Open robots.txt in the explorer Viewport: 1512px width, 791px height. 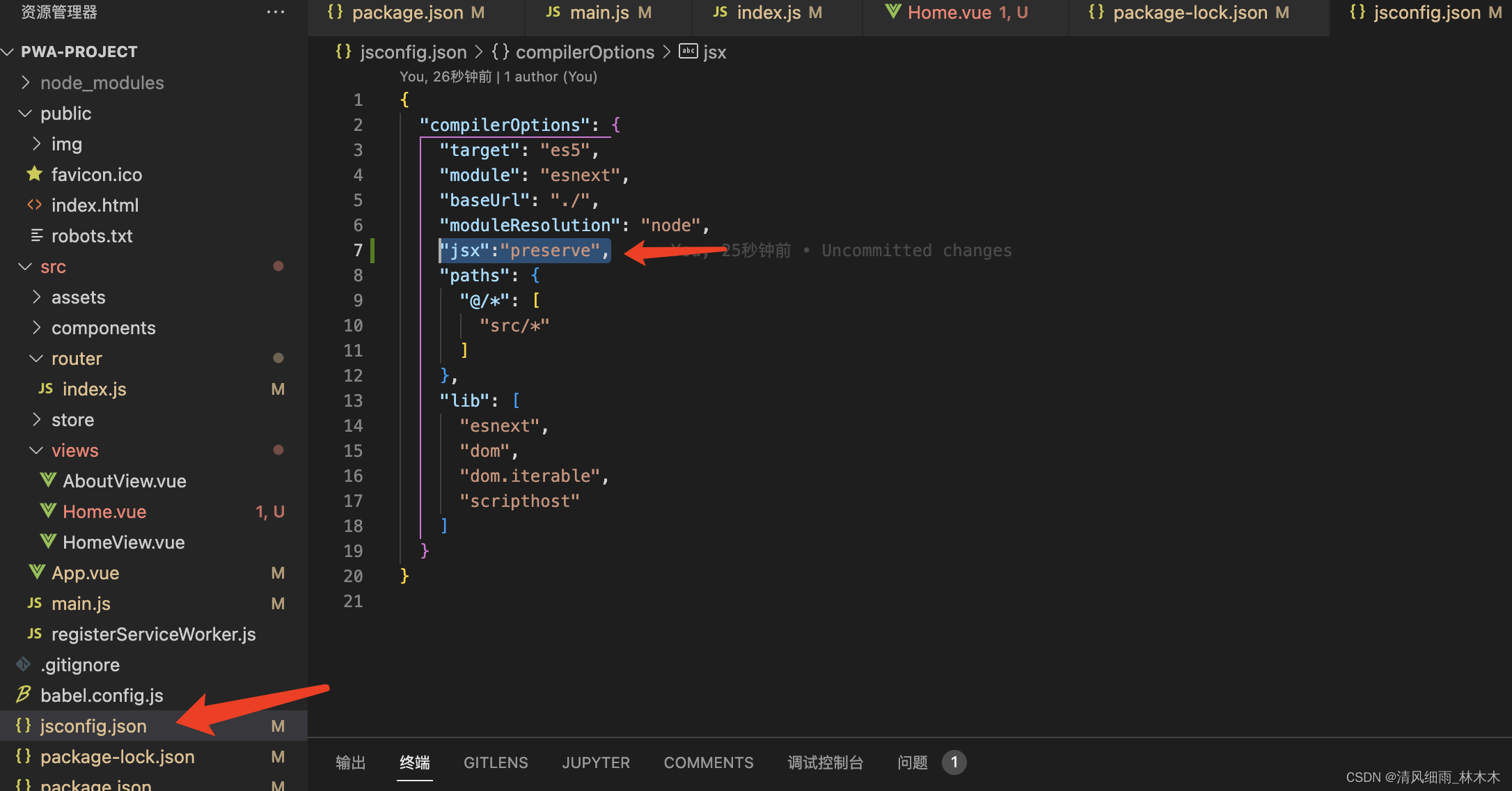[x=92, y=235]
